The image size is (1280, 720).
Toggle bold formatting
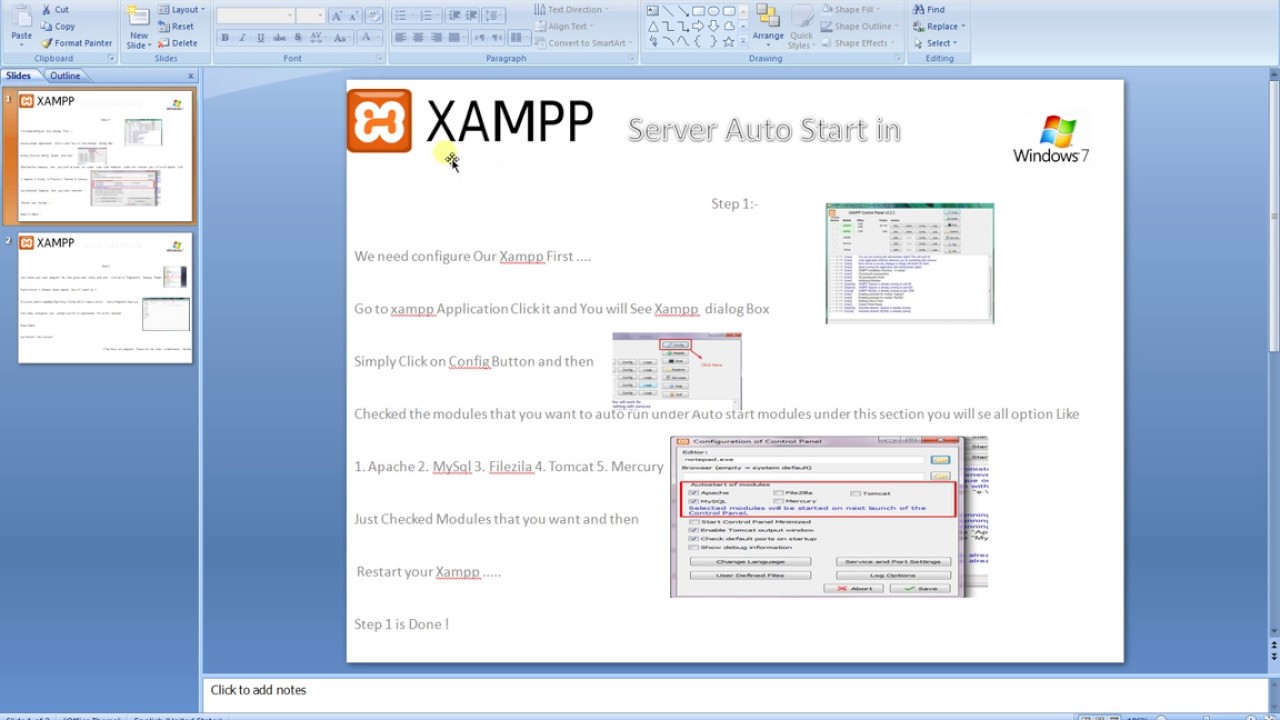tap(225, 38)
